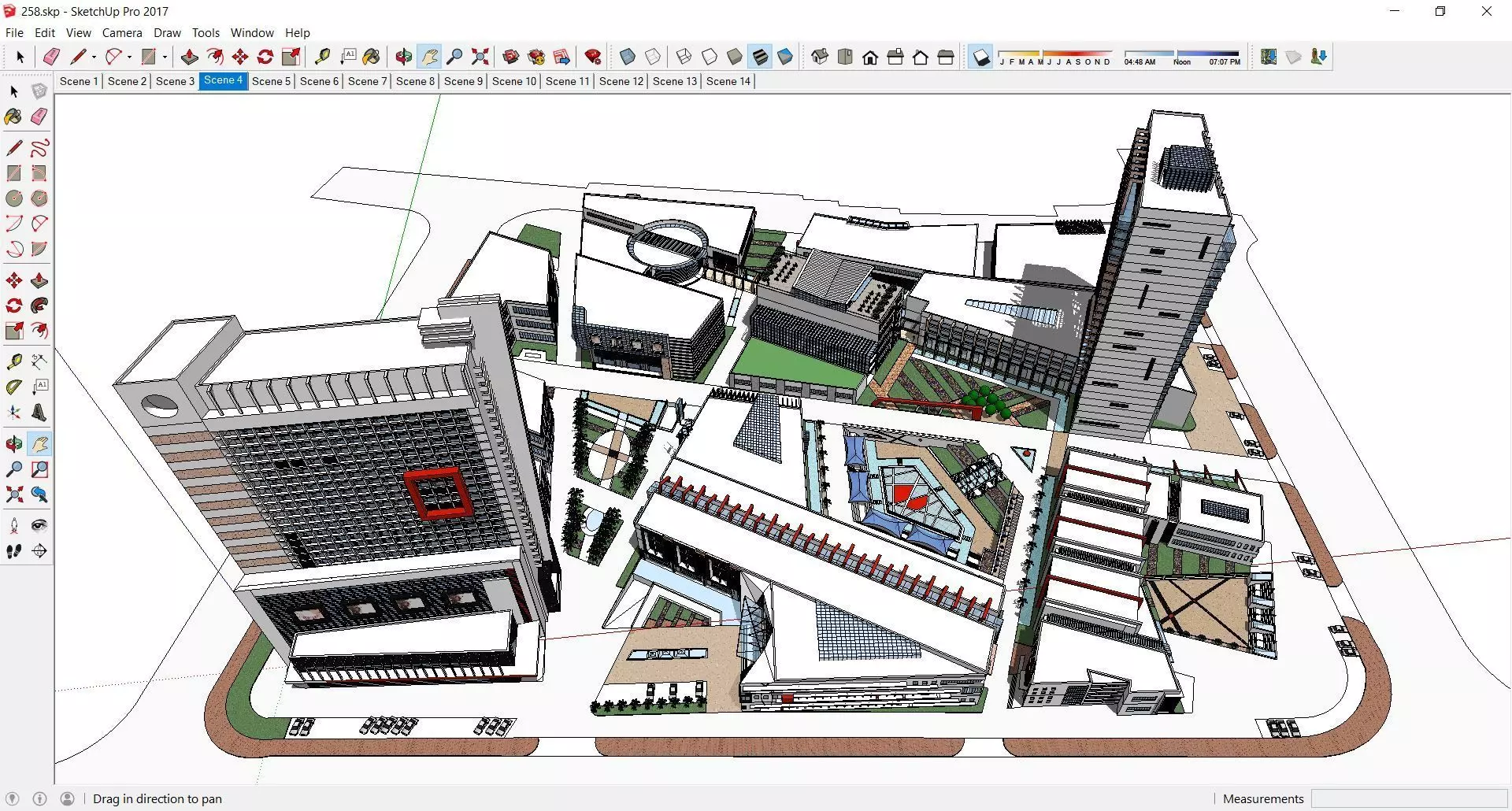Viewport: 1512px width, 811px height.
Task: Enable Monochrome face style
Action: [785, 57]
